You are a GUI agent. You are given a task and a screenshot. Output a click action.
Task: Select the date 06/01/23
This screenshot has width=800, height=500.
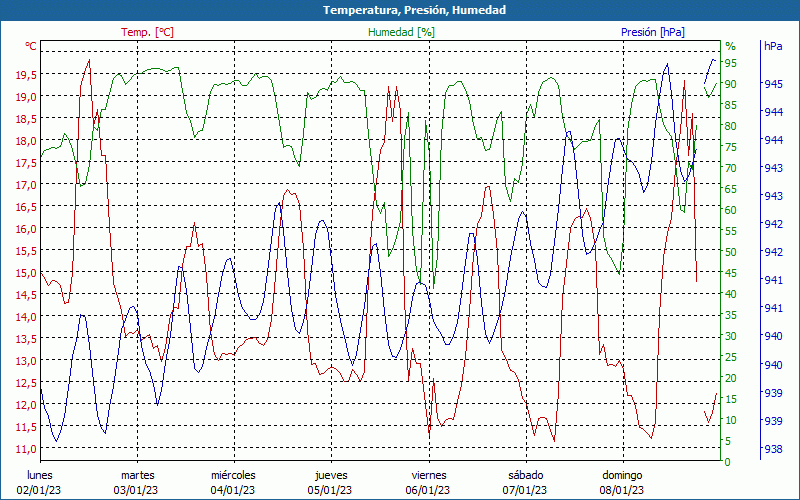coord(428,490)
